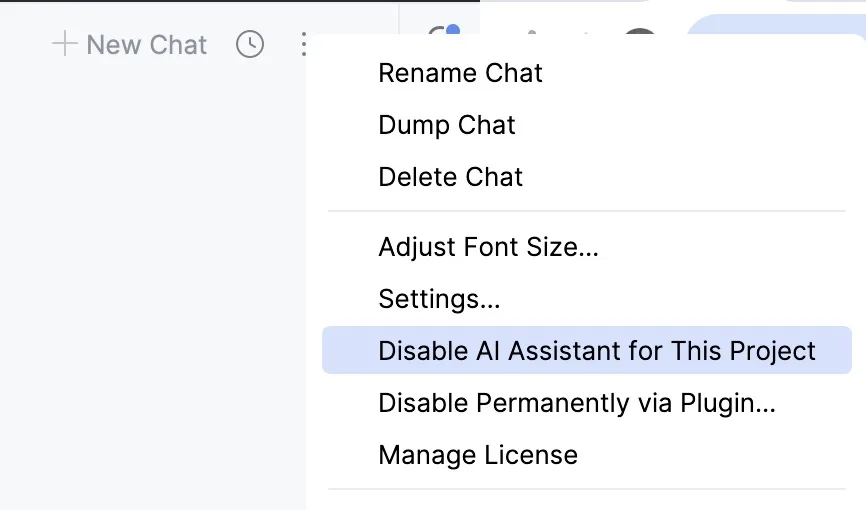Select Delete Chat in the menu
This screenshot has width=866, height=510.
click(450, 177)
